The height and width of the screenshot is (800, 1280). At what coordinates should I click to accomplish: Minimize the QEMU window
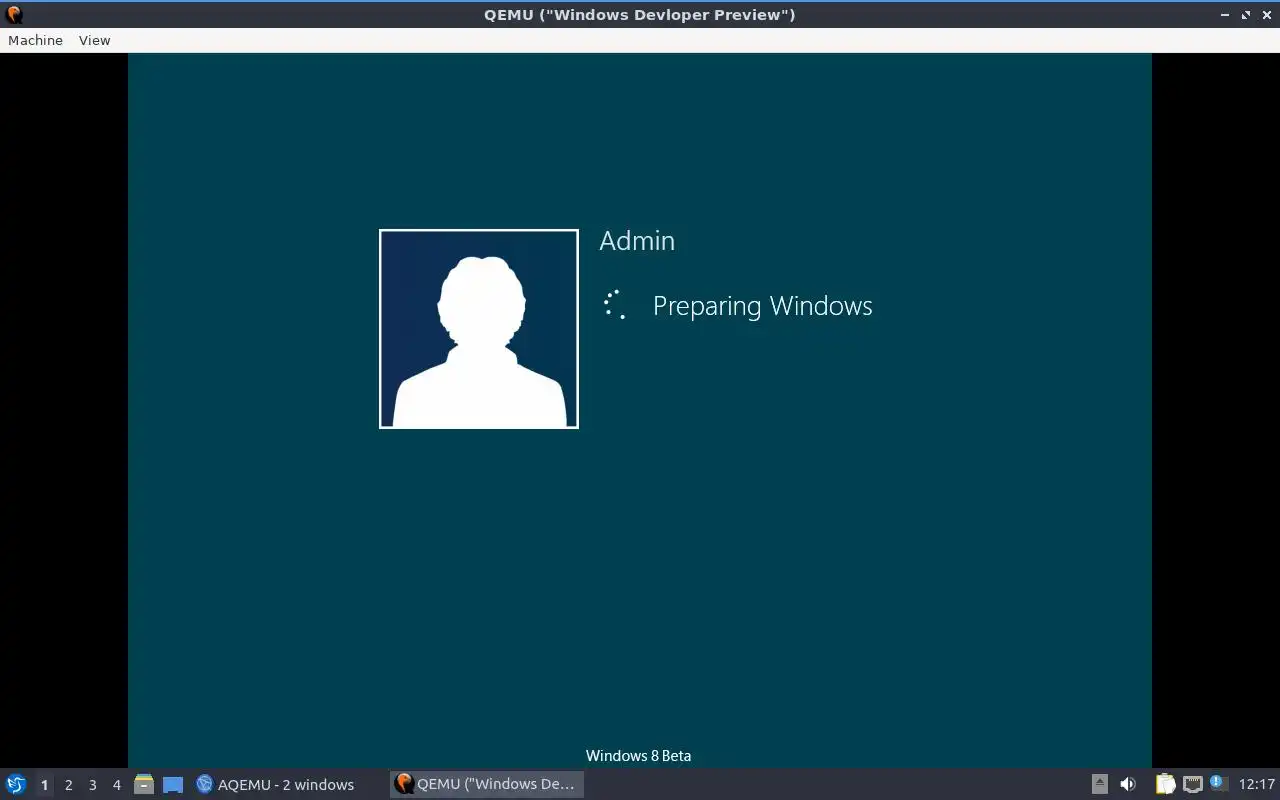click(x=1227, y=15)
